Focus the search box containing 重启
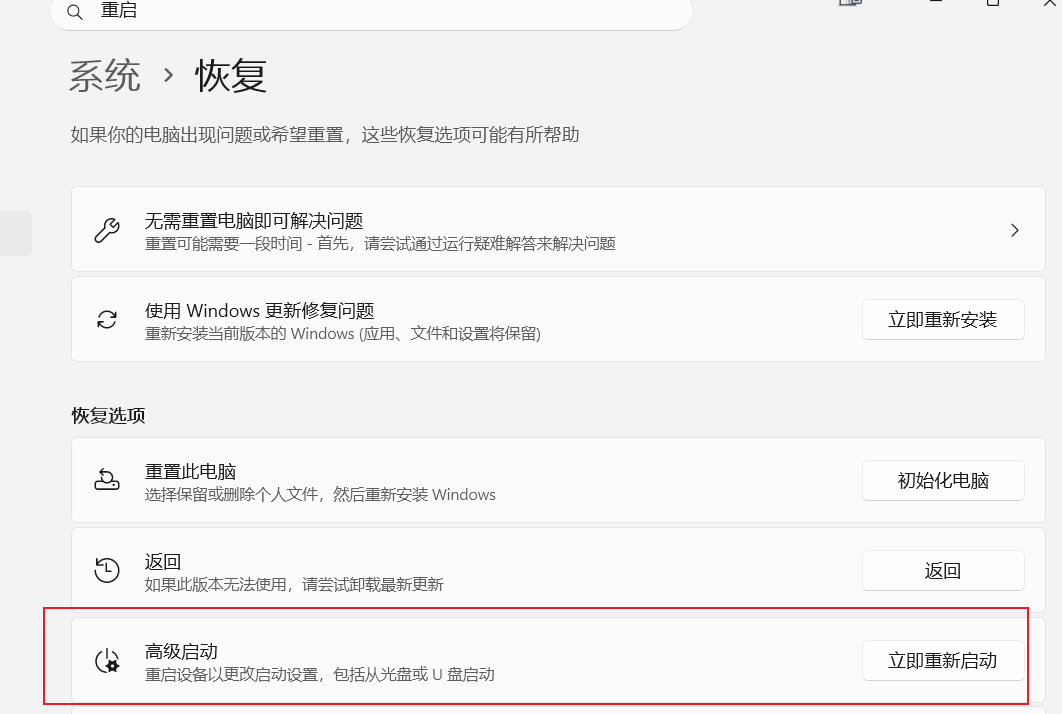Screen dimensions: 1062x714 [x=371, y=12]
